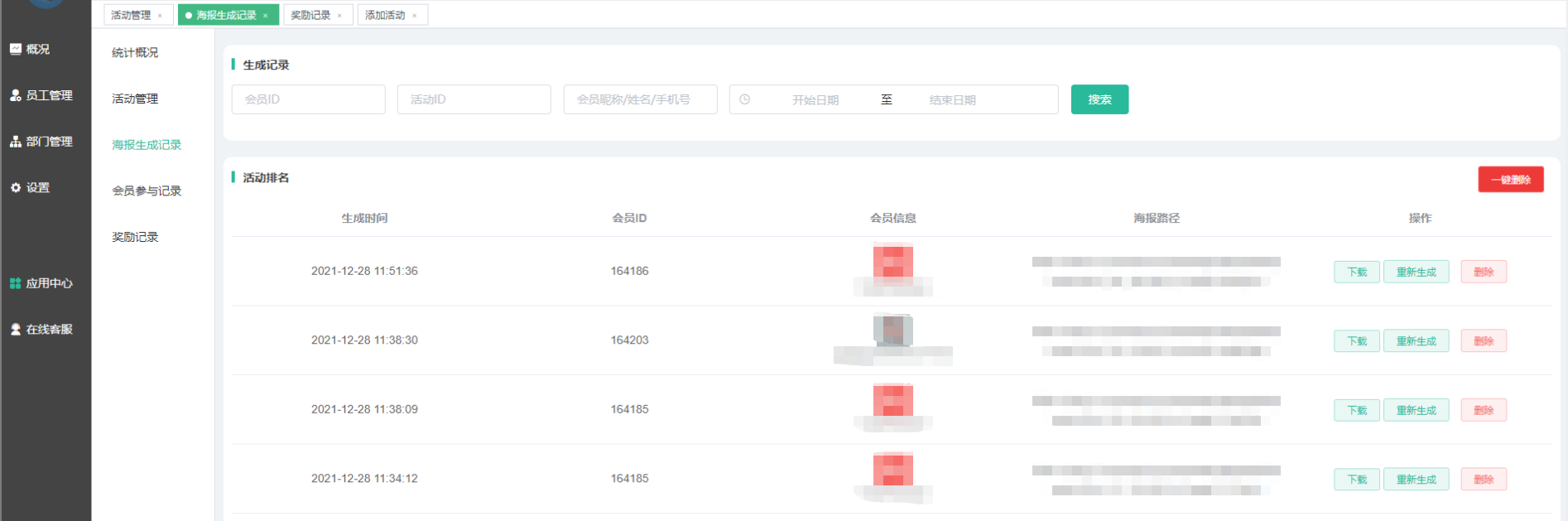
Task: Click member avatar in the 164203 row
Action: click(892, 330)
